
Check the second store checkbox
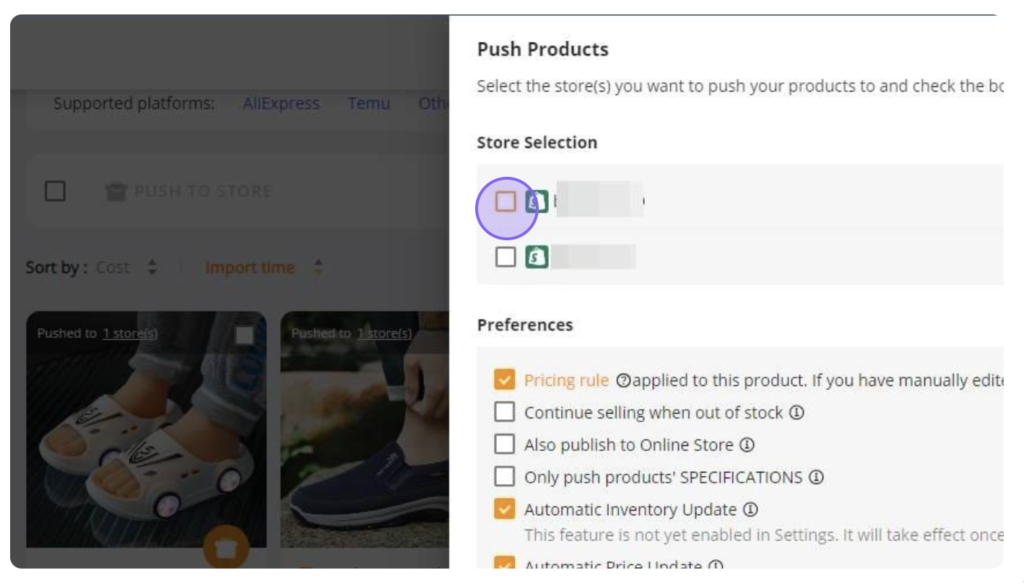505,257
